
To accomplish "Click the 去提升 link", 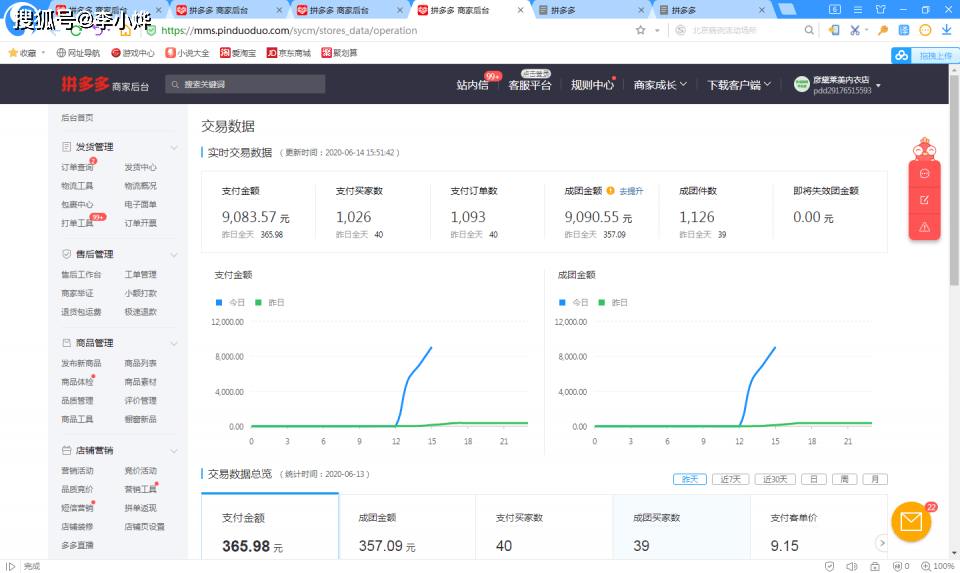I will point(631,192).
